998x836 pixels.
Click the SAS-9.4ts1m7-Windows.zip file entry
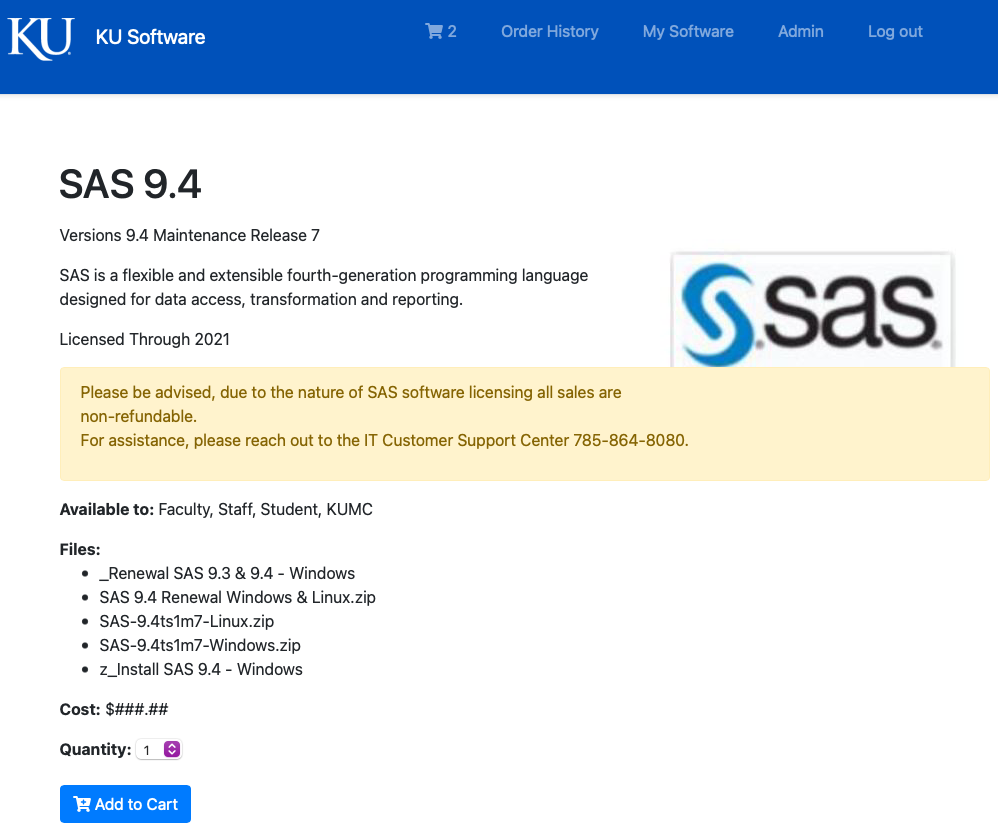pos(200,645)
